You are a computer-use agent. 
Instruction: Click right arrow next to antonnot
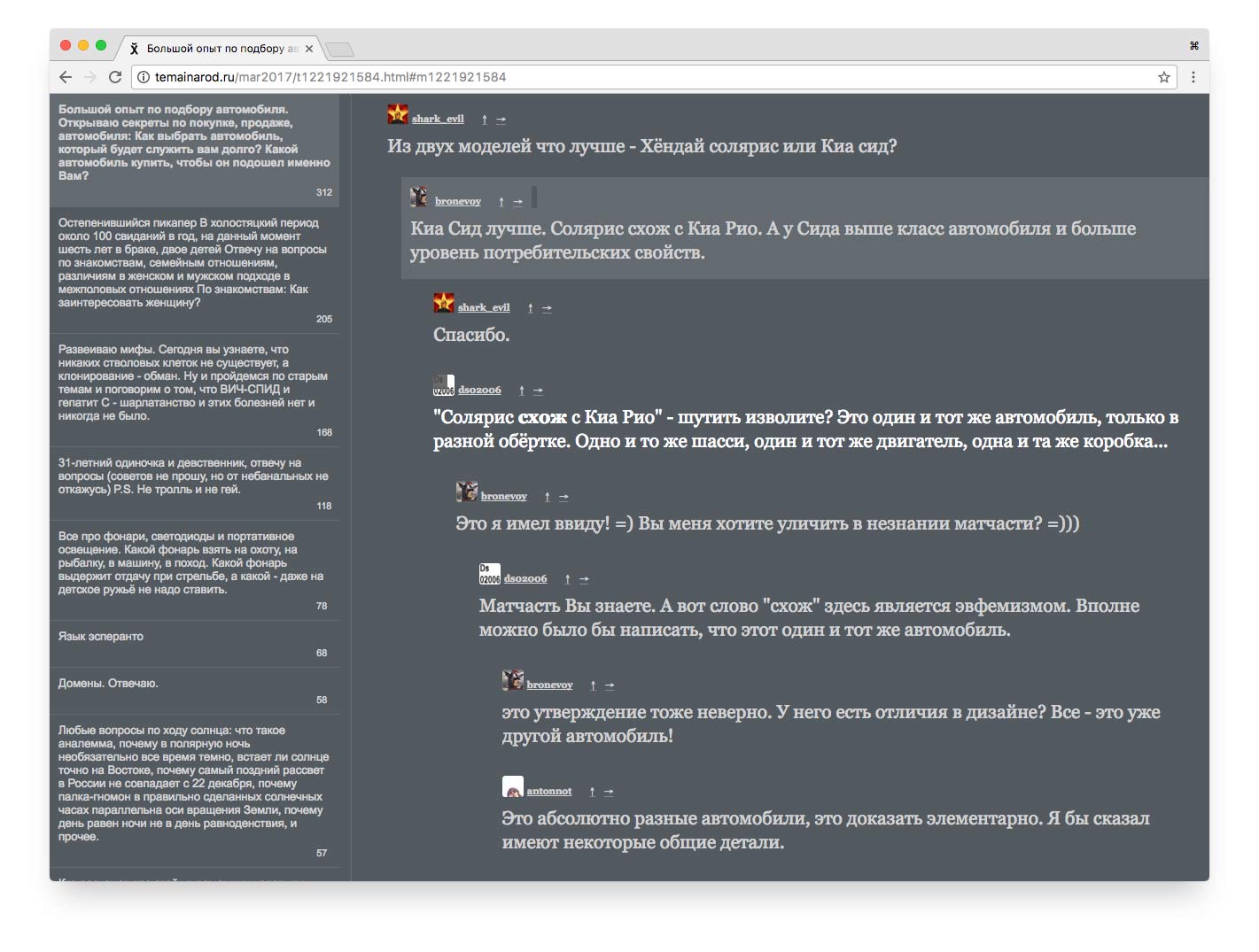[x=609, y=791]
